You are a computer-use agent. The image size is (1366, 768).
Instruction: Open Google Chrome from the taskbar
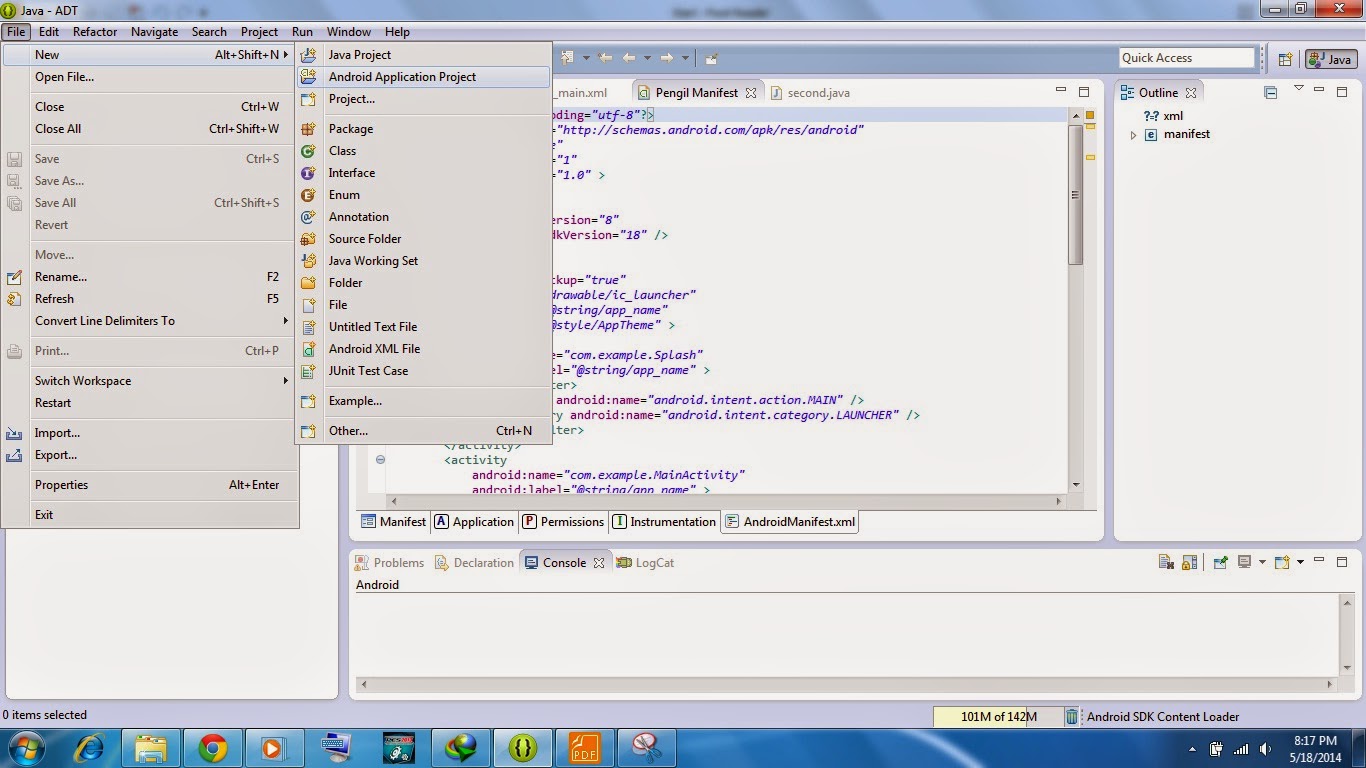[x=212, y=748]
